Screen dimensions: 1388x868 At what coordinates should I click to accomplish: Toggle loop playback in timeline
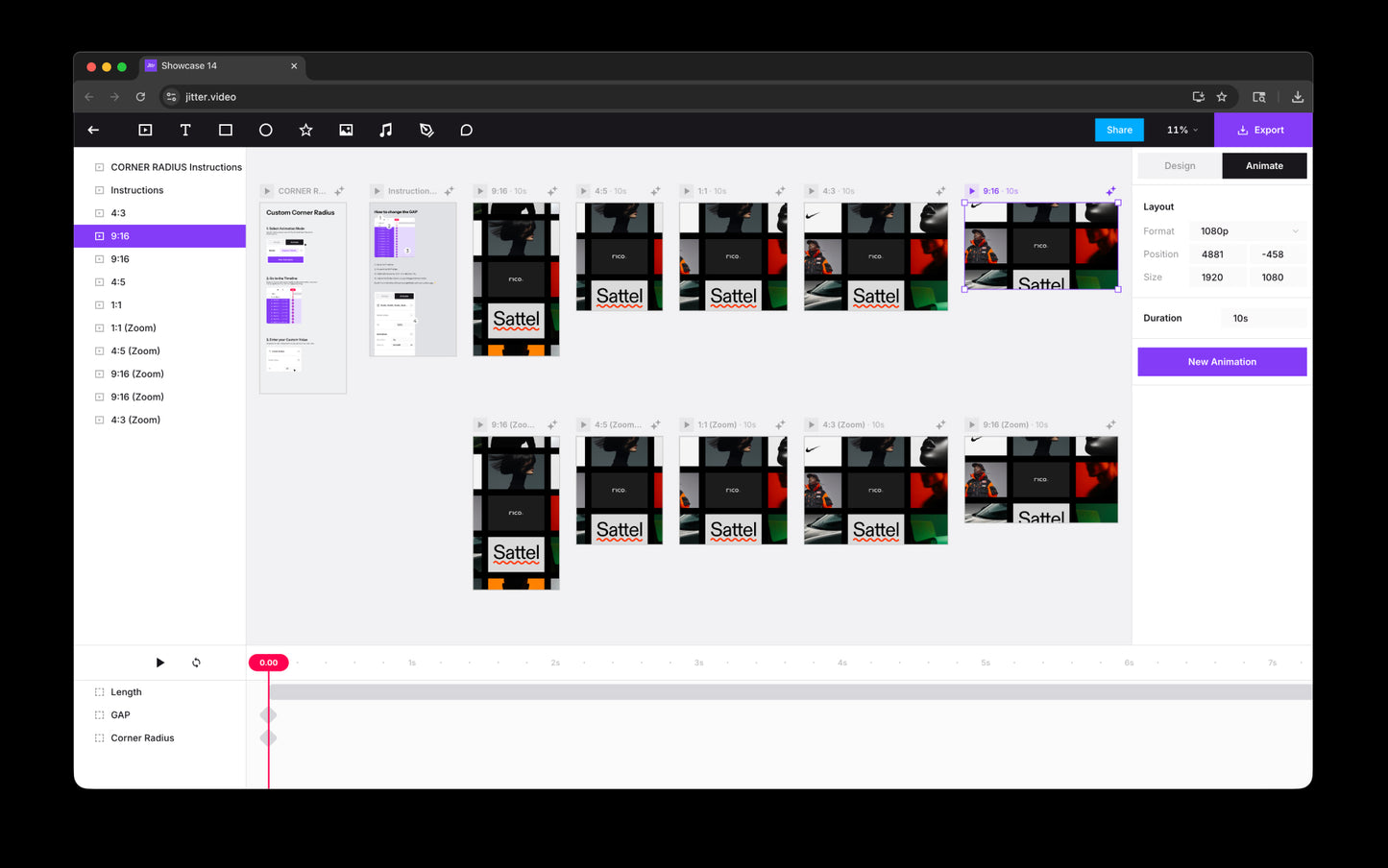[196, 663]
